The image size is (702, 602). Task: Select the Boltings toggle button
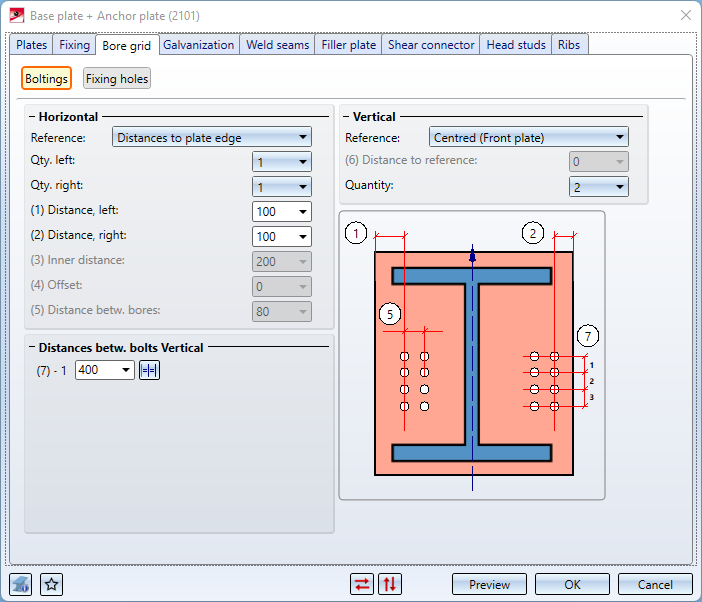tap(47, 79)
